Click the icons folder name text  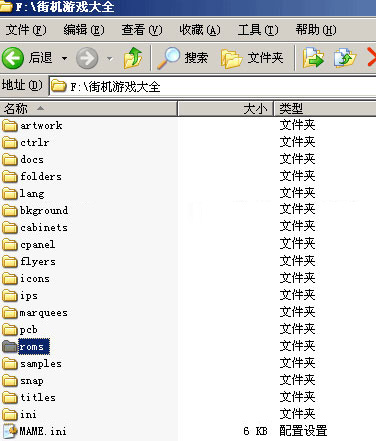click(35, 279)
